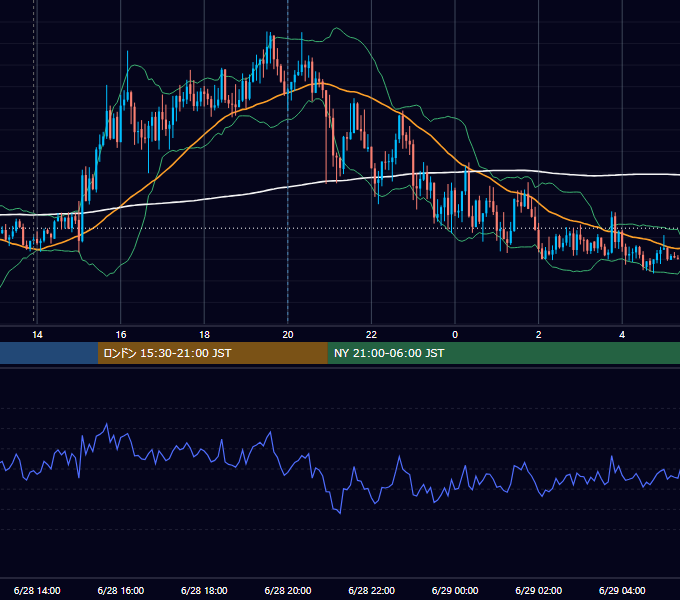Click the '14' hour label on price chart axis

37,335
